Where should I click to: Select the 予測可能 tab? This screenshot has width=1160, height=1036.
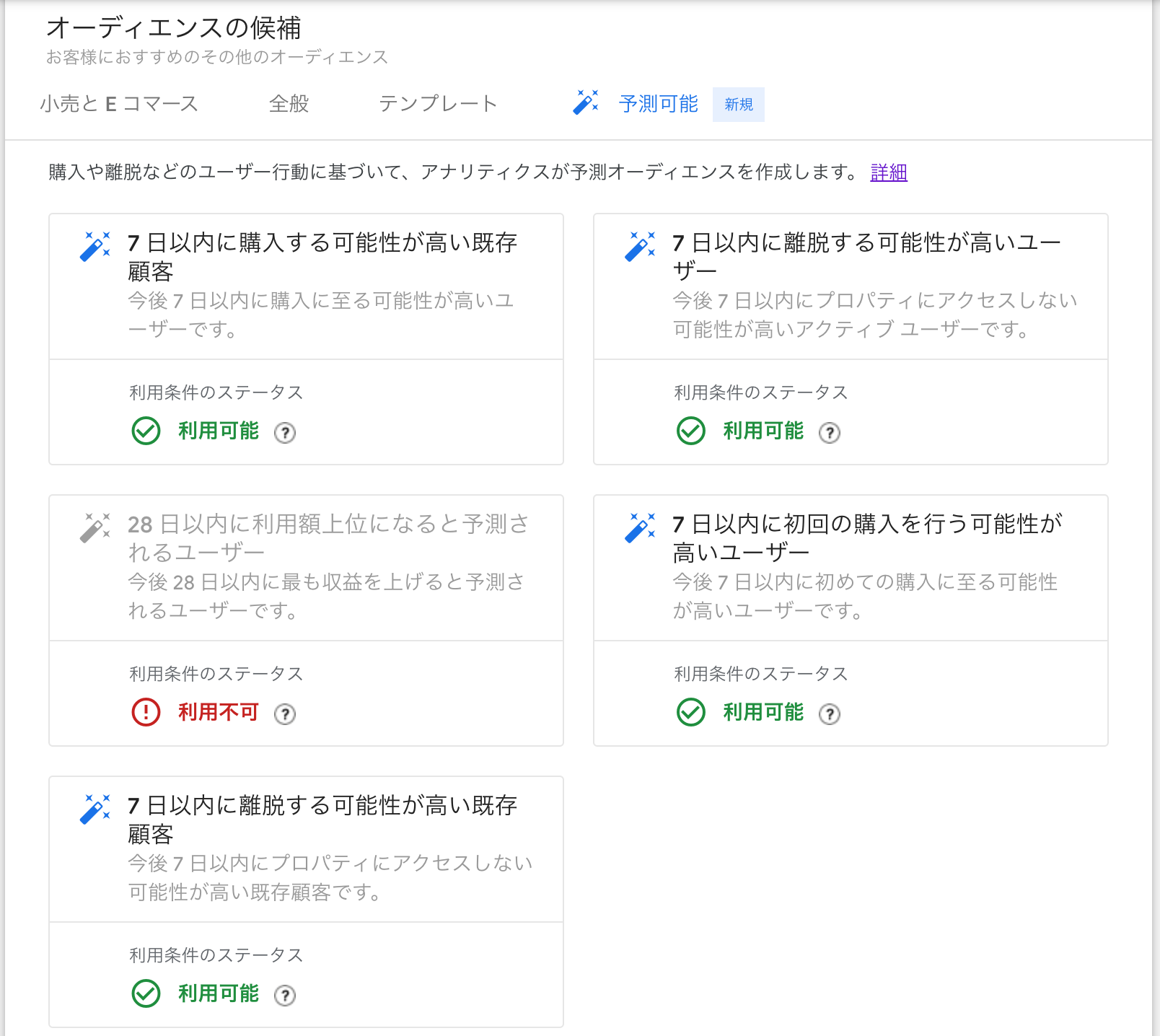tap(658, 104)
